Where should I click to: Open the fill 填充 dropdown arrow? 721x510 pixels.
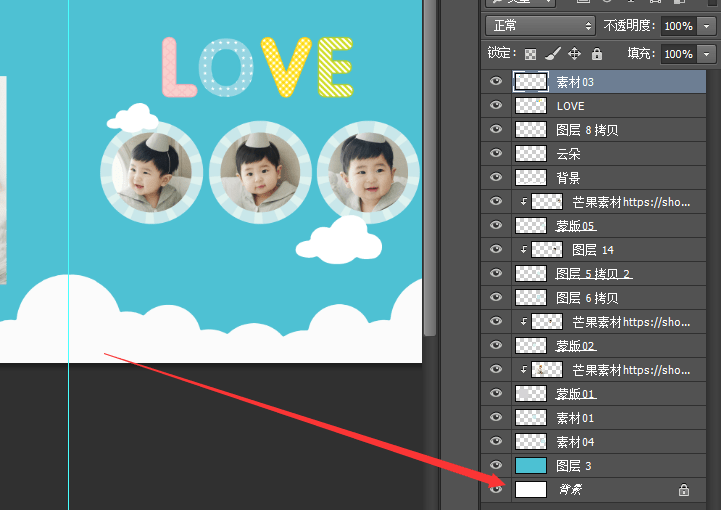pyautogui.click(x=706, y=54)
